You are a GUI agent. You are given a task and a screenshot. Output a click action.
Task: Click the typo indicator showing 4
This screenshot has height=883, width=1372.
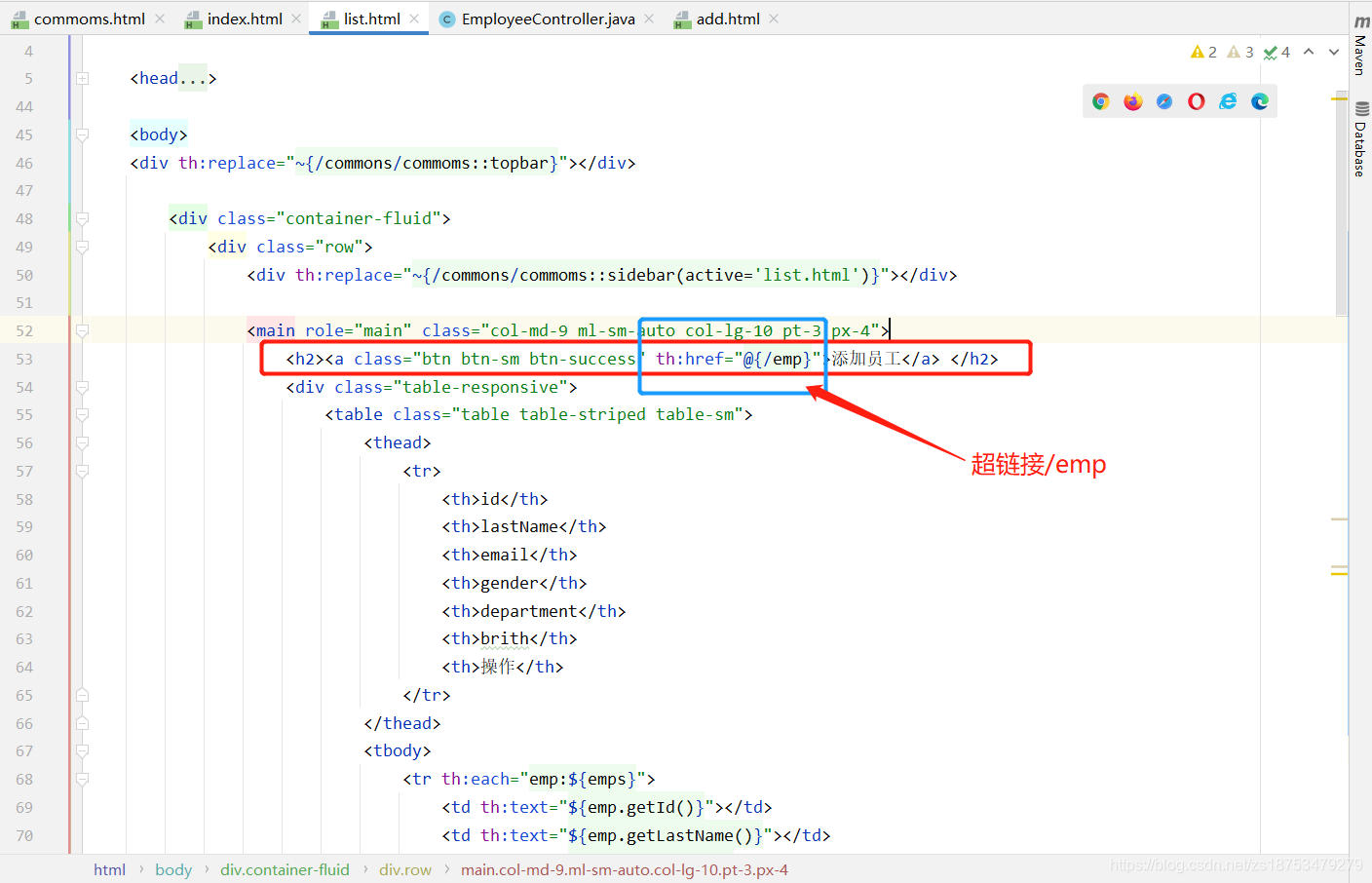click(1277, 52)
